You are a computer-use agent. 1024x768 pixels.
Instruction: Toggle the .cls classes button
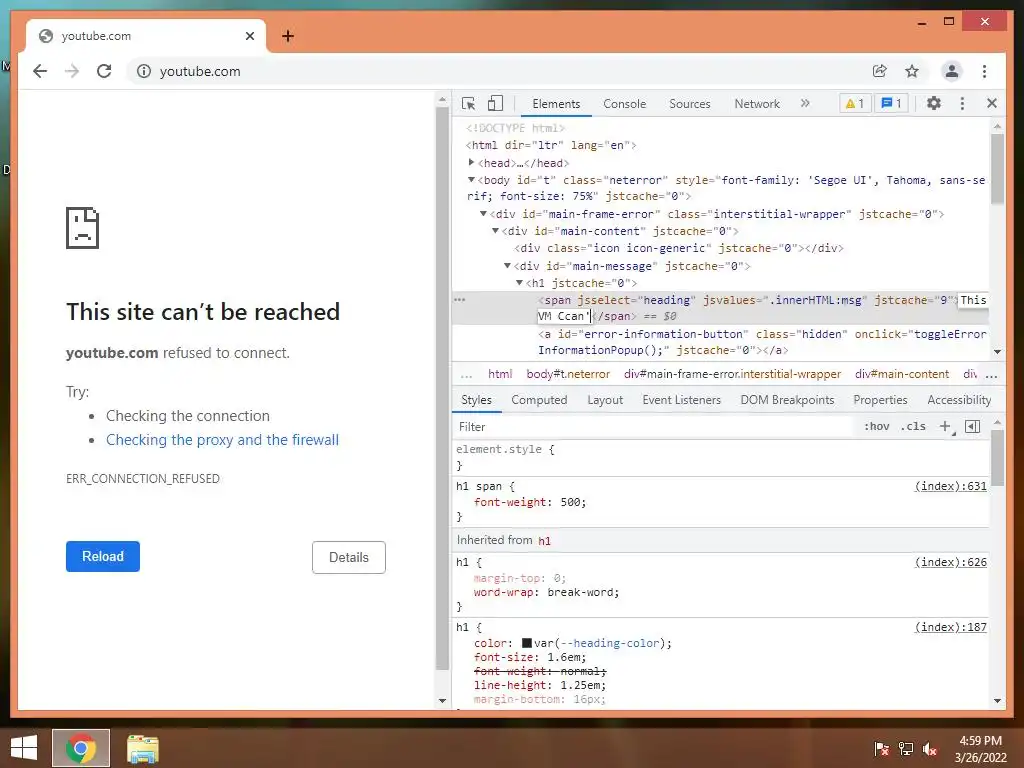(x=913, y=426)
